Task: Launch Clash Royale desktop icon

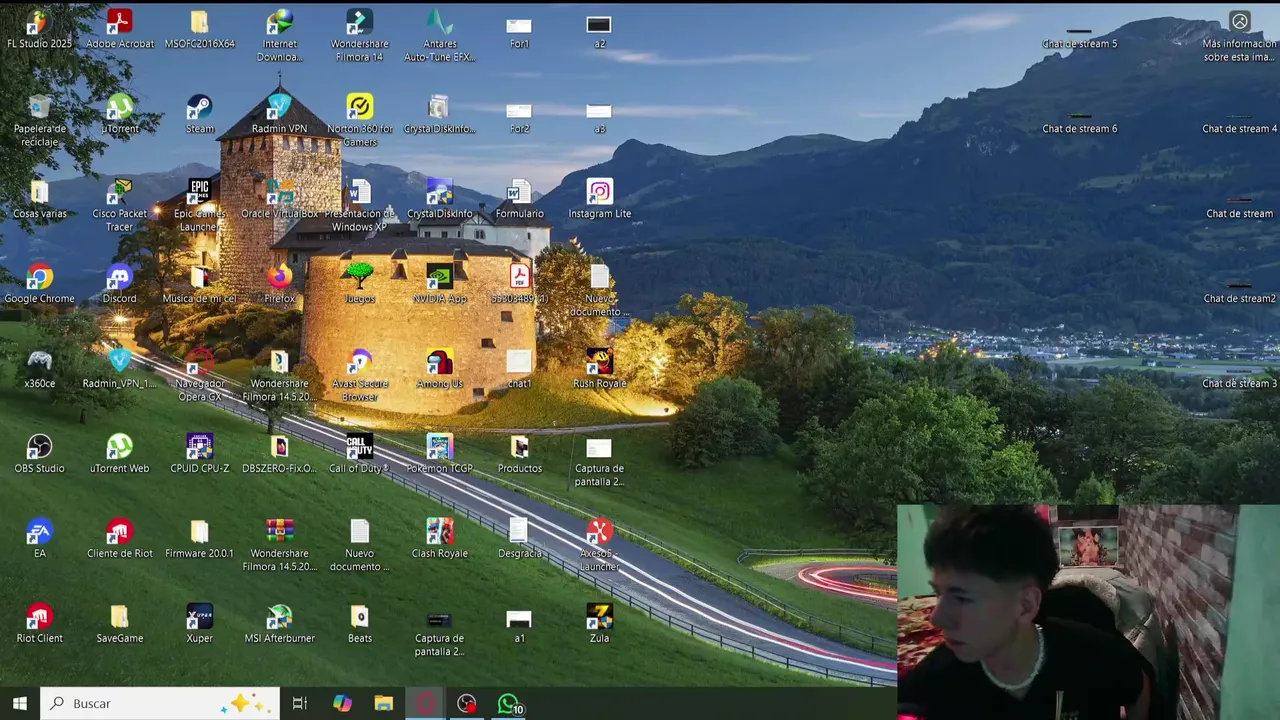Action: pyautogui.click(x=439, y=532)
